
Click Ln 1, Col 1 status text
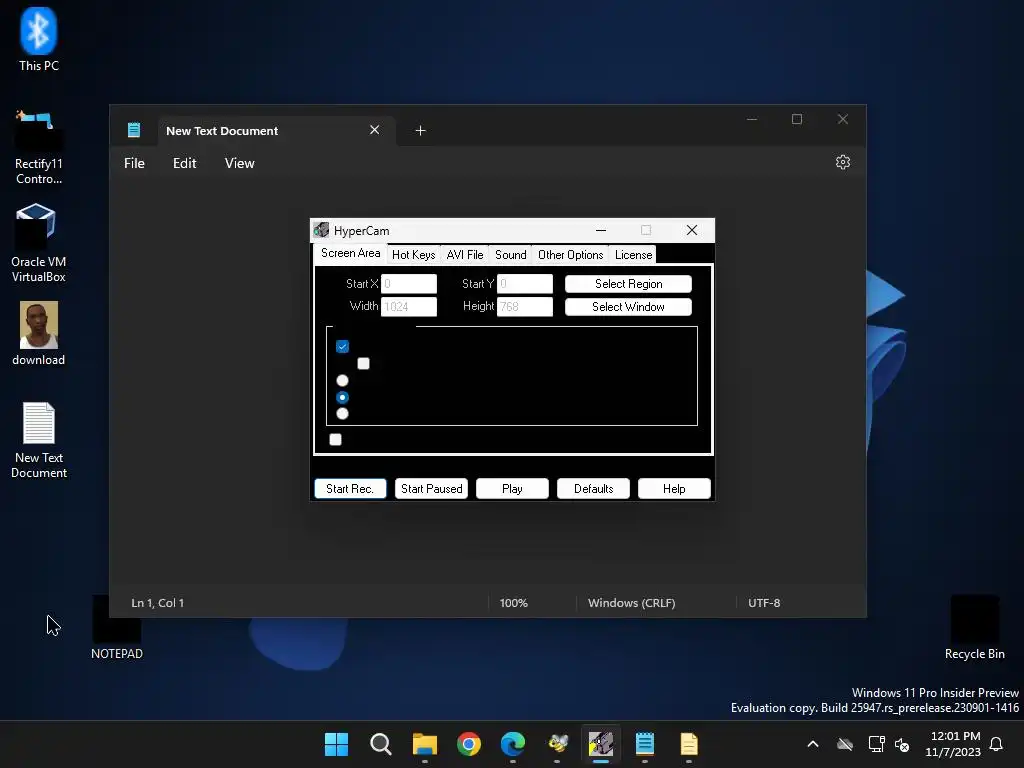(x=157, y=603)
